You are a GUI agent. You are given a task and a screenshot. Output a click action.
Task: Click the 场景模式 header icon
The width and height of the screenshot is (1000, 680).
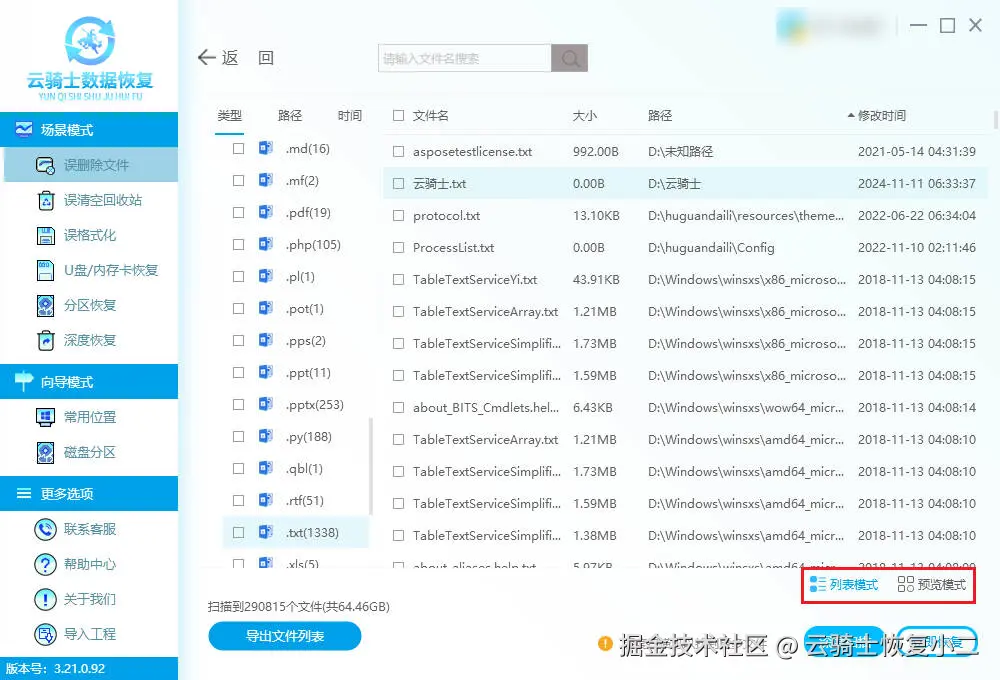click(24, 129)
